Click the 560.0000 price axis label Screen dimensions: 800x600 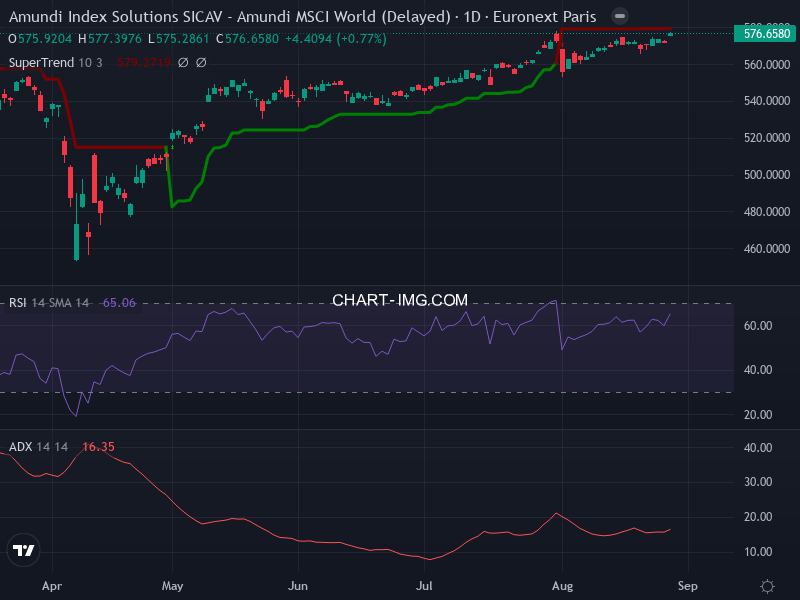(x=767, y=65)
